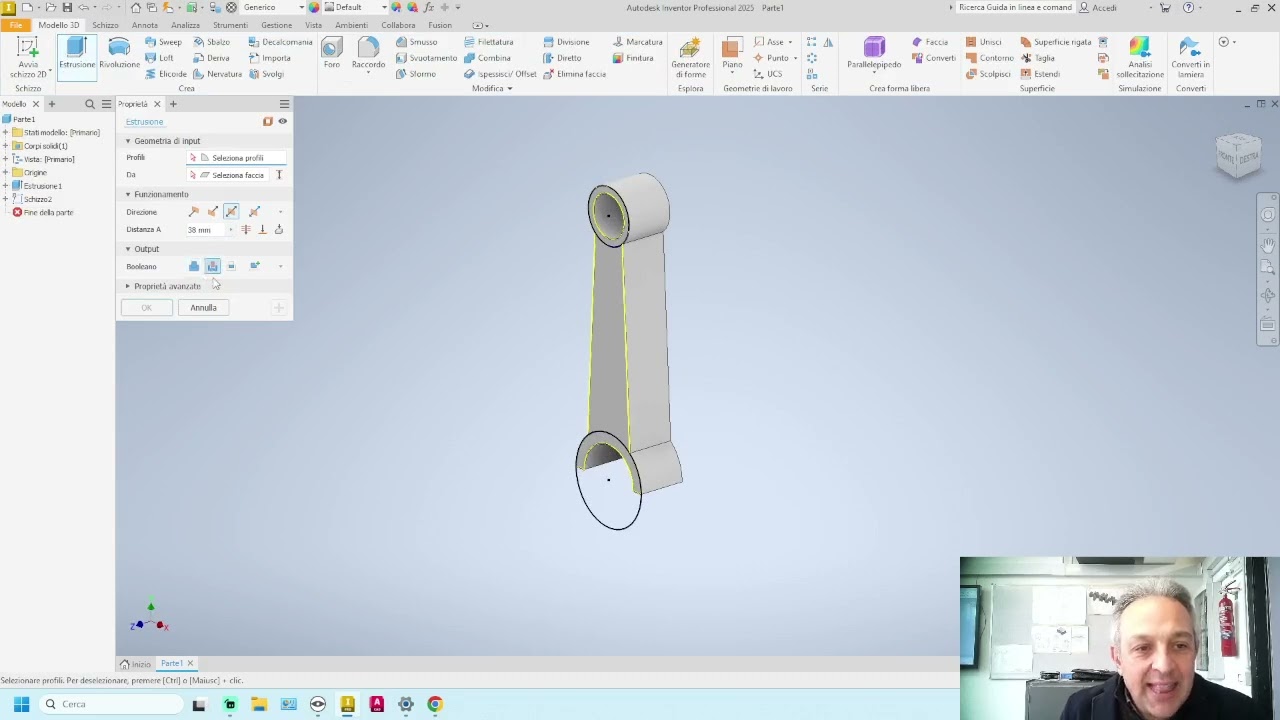Select the Foro tool
1280x720 pixels.
tap(332, 54)
